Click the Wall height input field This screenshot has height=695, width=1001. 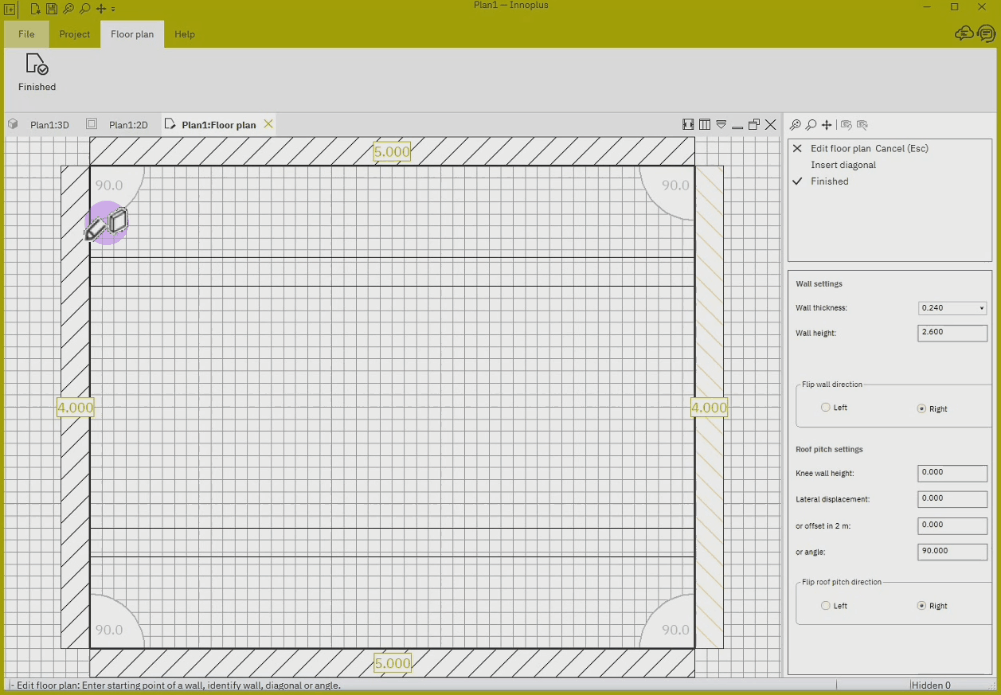[952, 333]
